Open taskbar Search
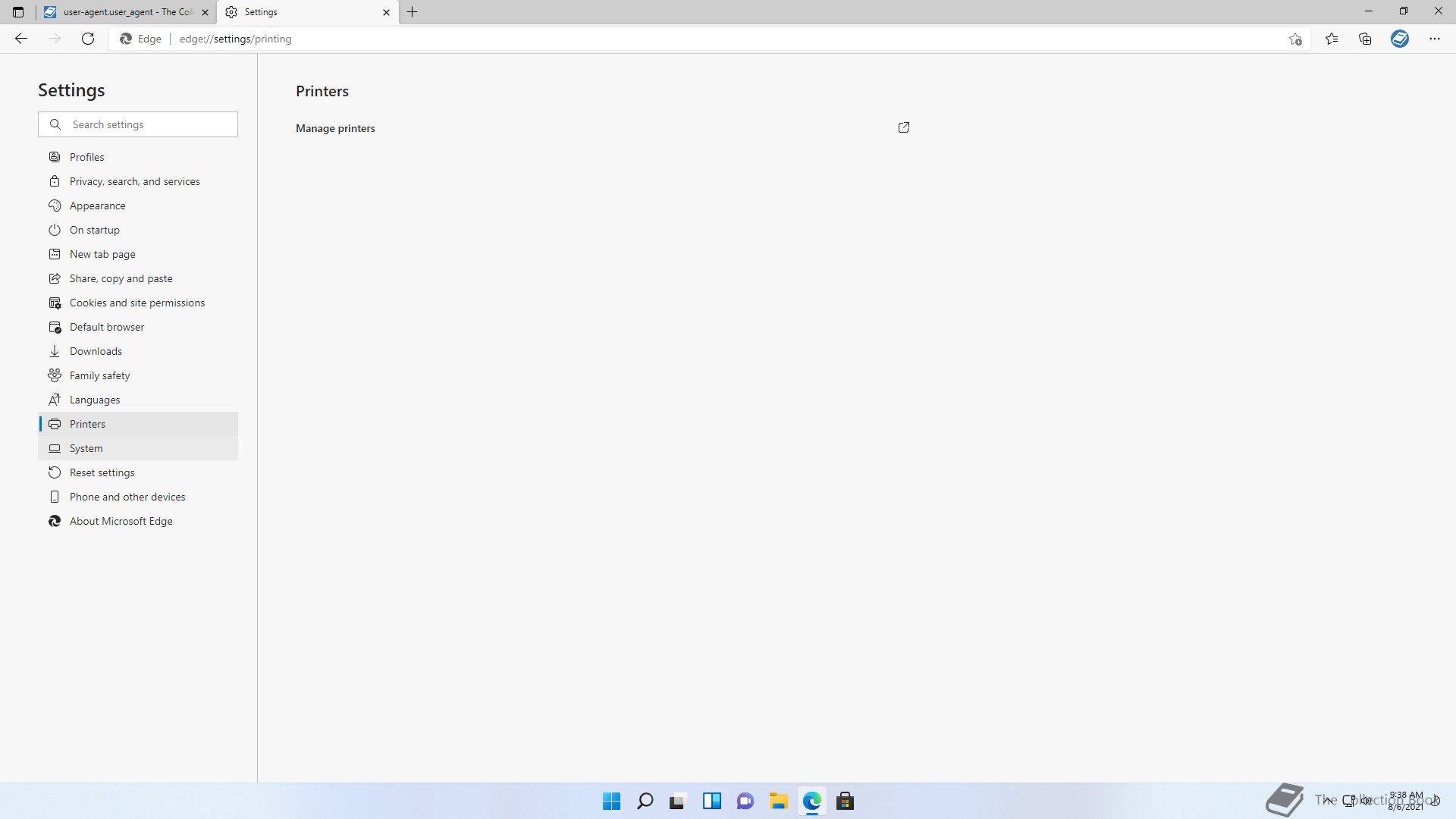The height and width of the screenshot is (819, 1456). 645,801
